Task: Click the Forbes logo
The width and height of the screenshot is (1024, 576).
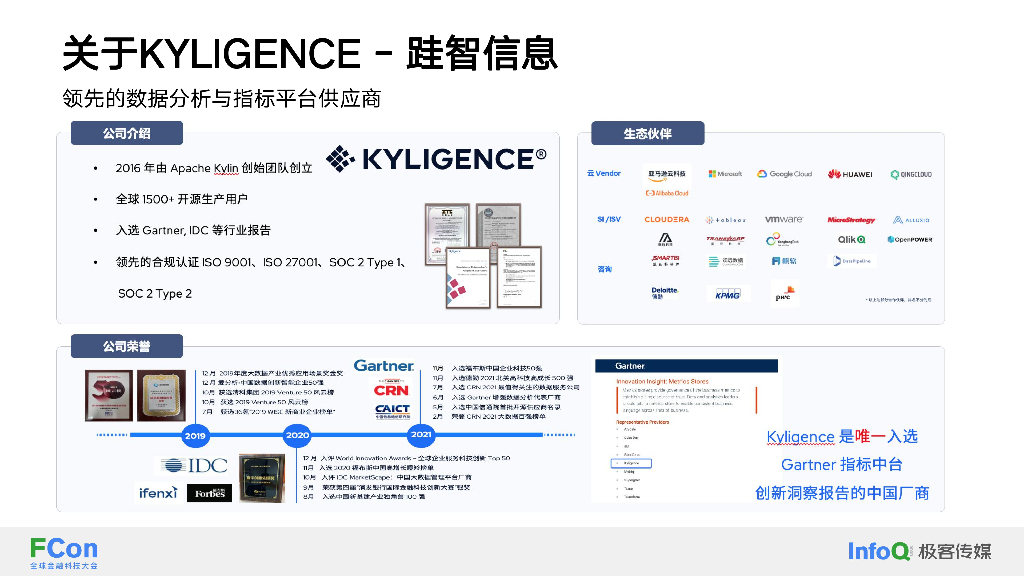Action: click(x=210, y=493)
